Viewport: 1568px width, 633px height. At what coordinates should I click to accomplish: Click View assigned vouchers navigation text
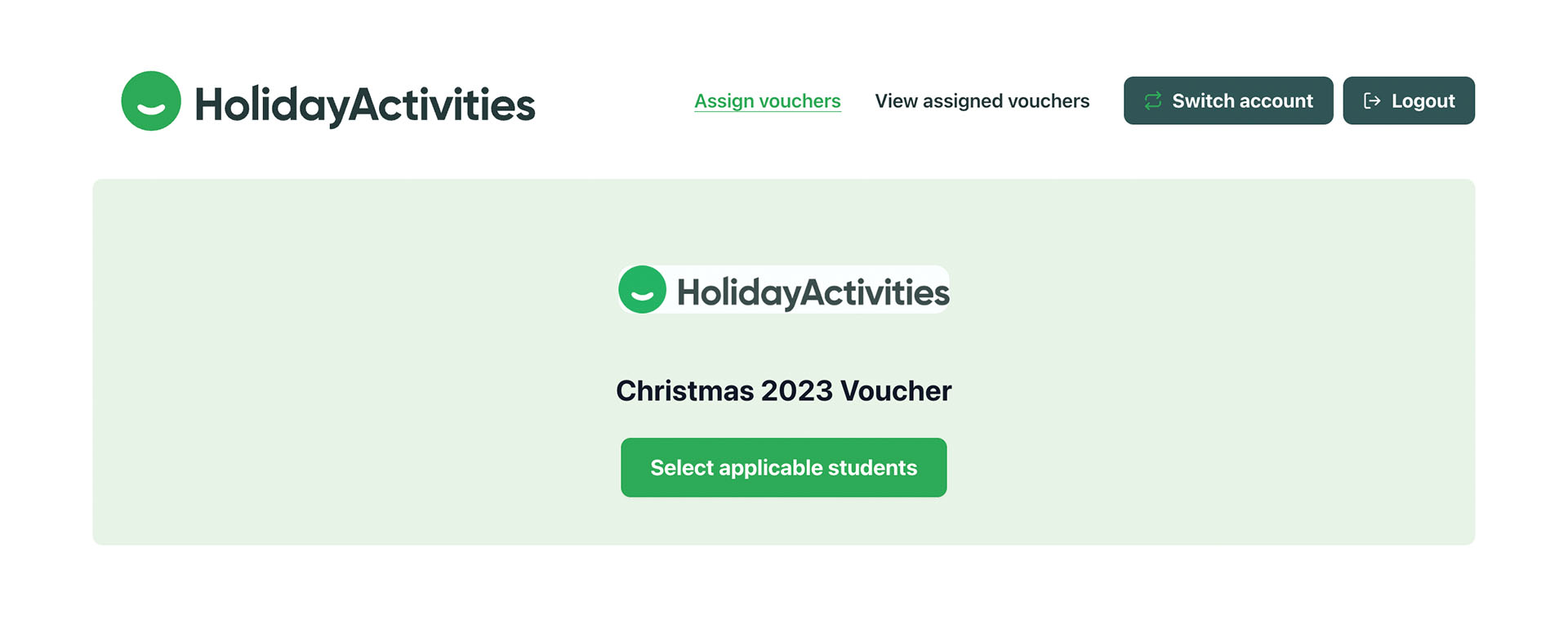[982, 100]
